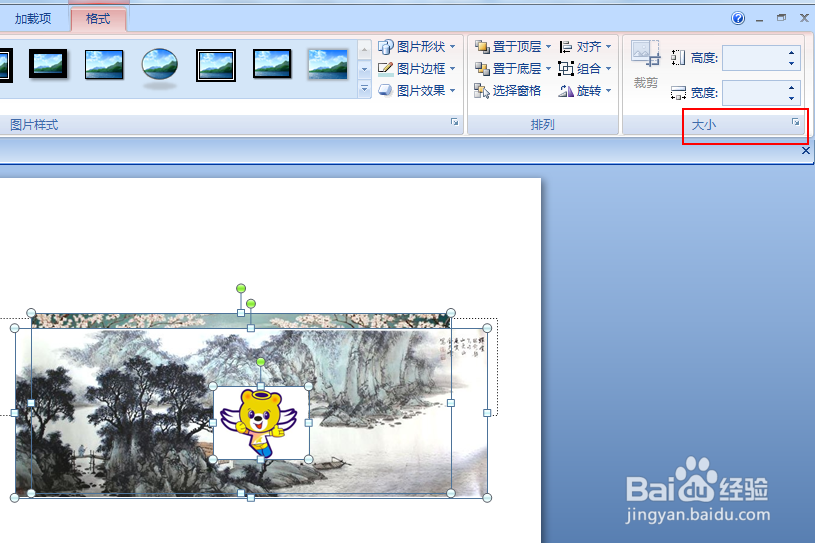Switch to the 加载项 tab
The width and height of the screenshot is (815, 543).
(33, 19)
